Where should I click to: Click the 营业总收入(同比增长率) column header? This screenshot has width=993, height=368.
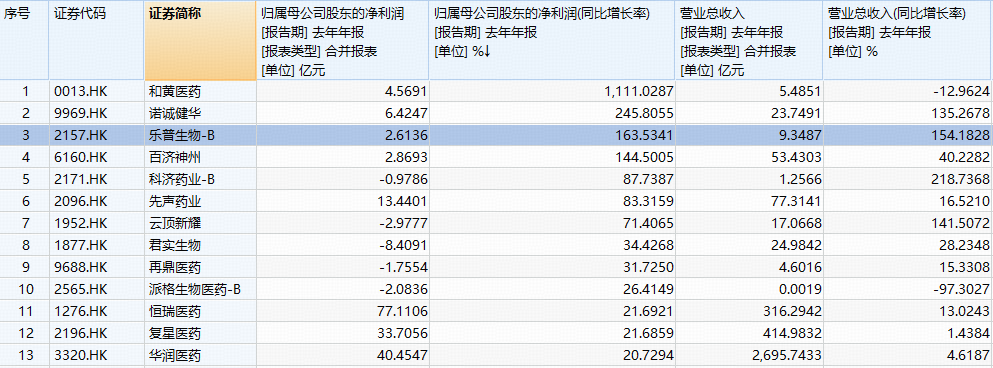(x=908, y=41)
